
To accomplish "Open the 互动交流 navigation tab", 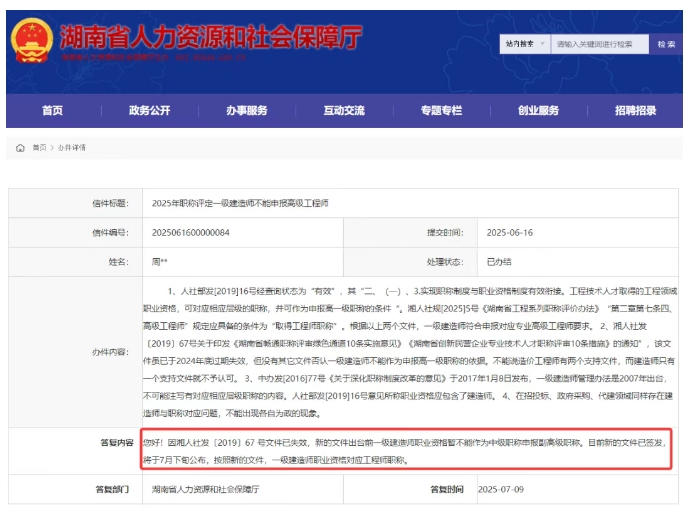I will (x=344, y=111).
